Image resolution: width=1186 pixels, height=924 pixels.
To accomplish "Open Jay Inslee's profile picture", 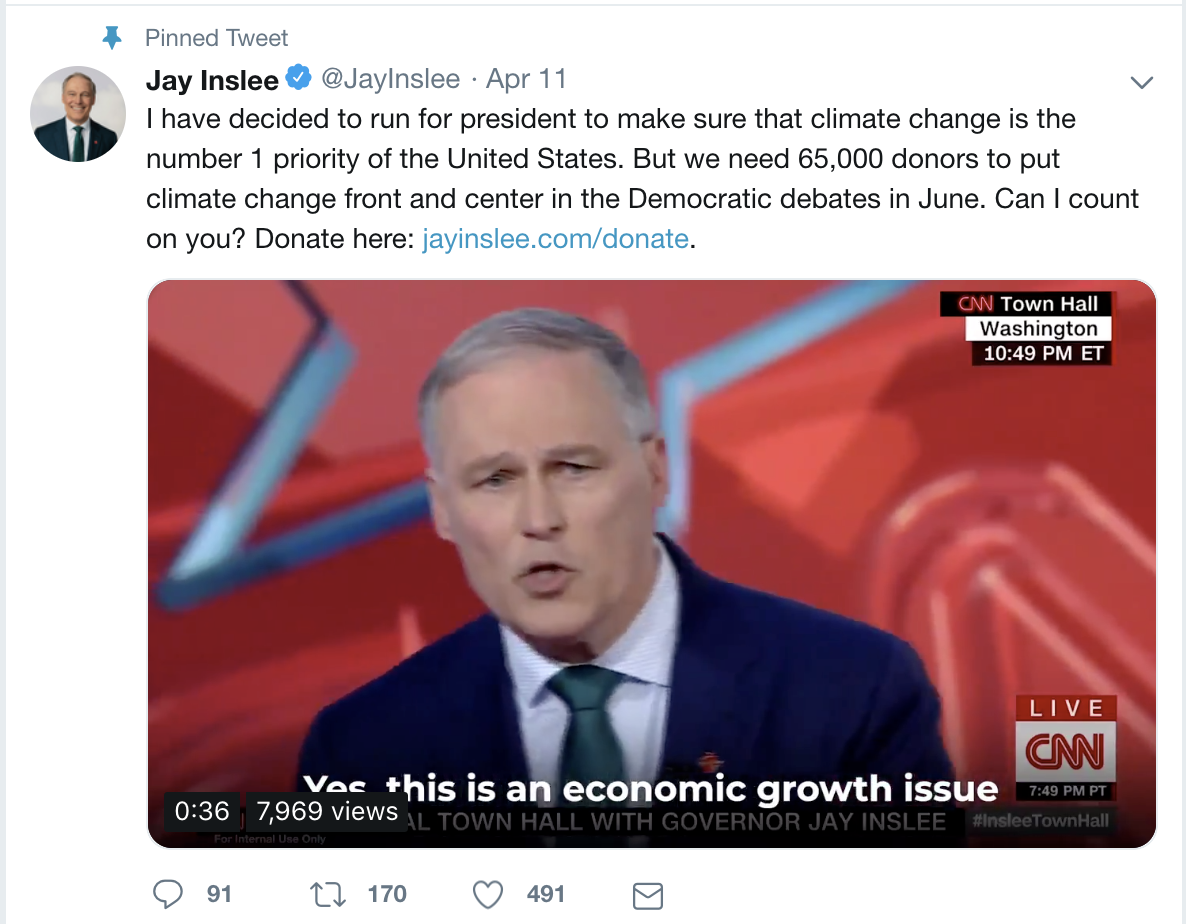I will 78,114.
